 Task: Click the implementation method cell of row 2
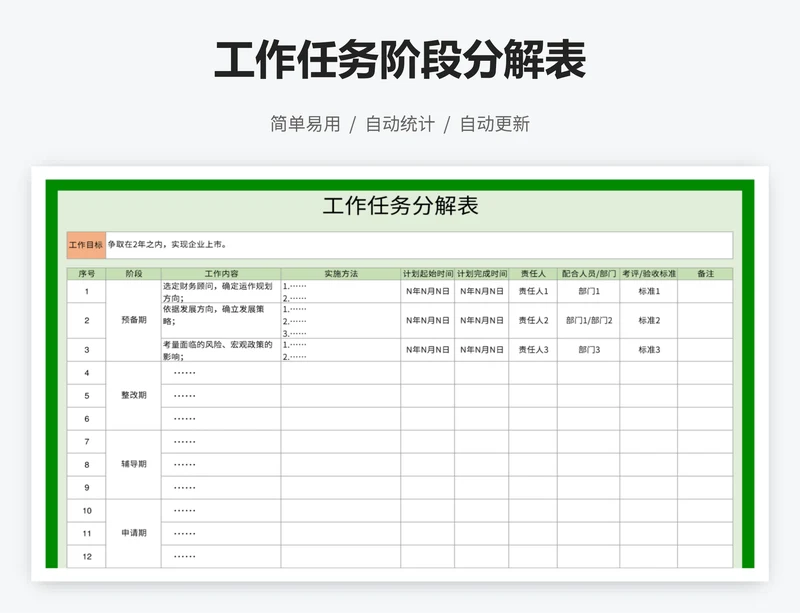[x=341, y=321]
